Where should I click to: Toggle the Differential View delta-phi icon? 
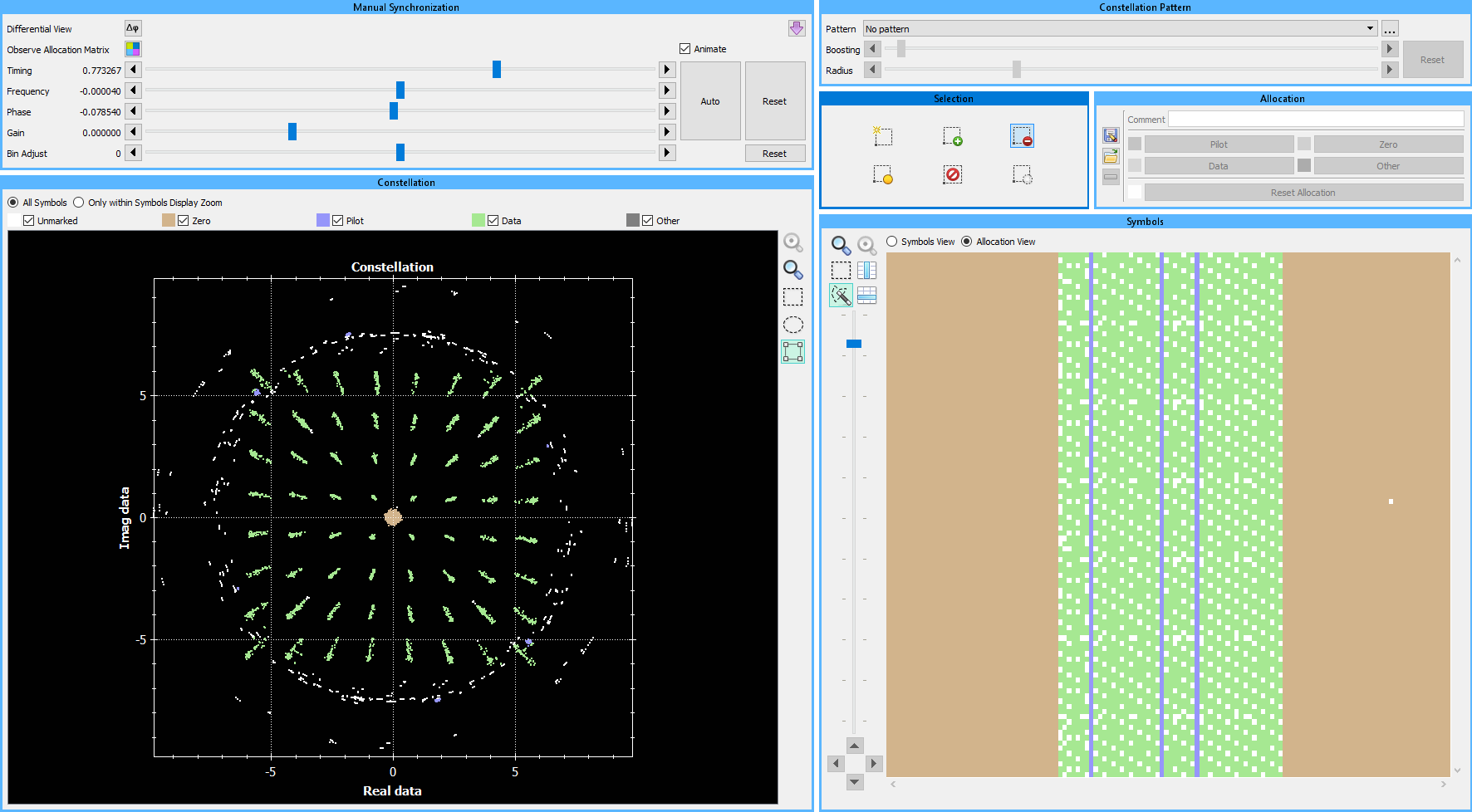133,28
